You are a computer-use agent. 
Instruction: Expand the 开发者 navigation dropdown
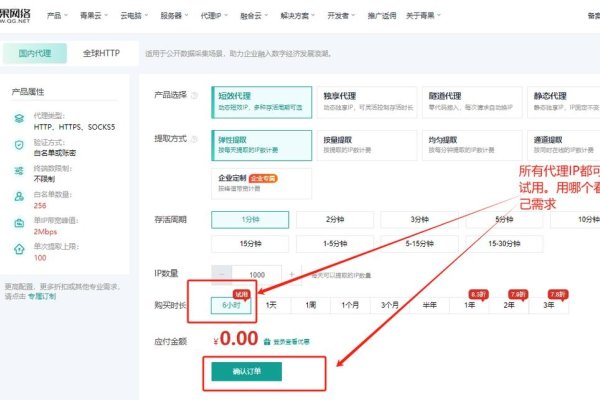tap(341, 16)
